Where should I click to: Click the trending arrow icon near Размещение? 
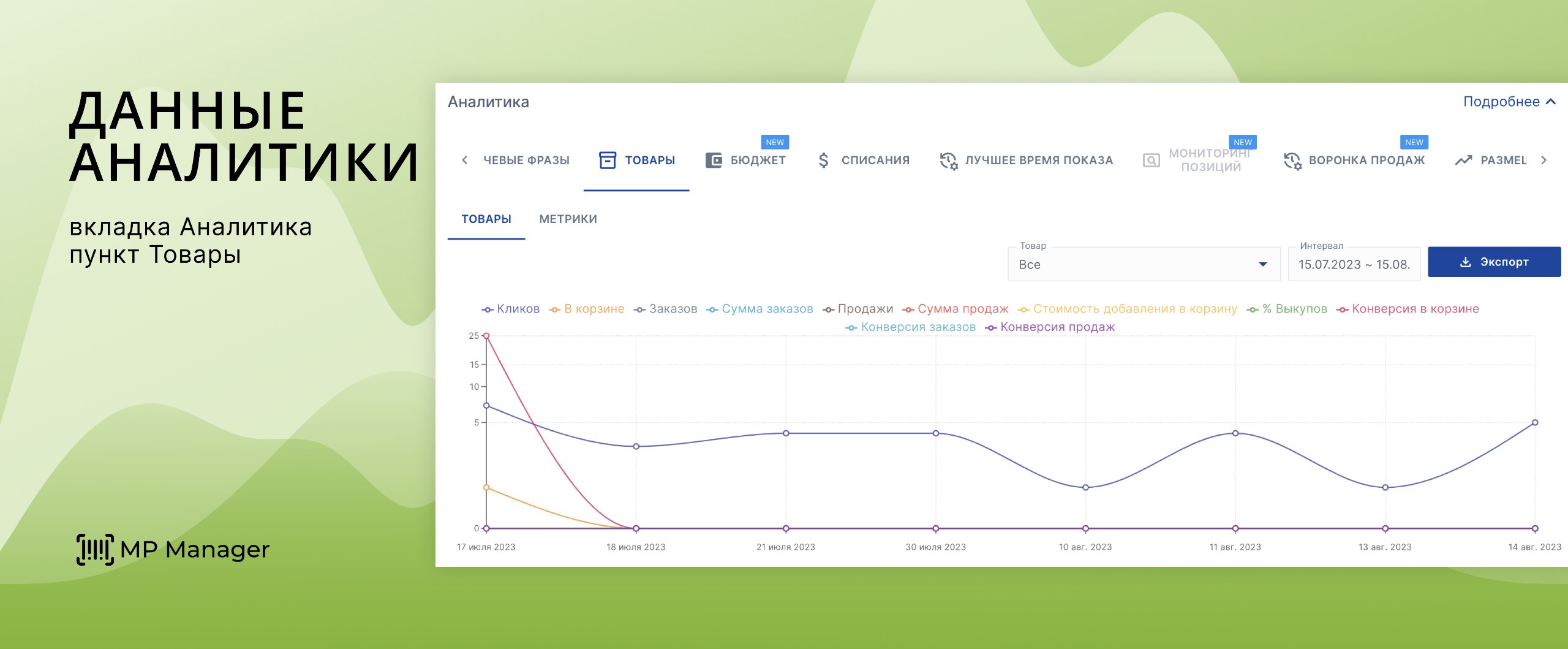pyautogui.click(x=1463, y=161)
